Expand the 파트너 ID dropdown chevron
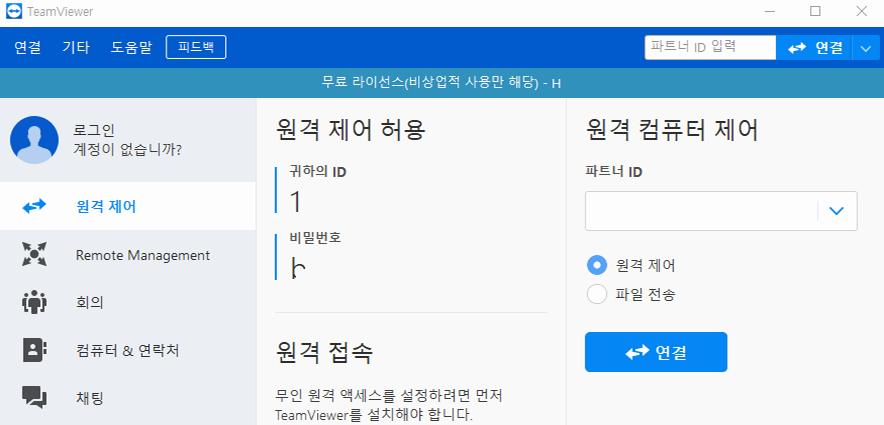The width and height of the screenshot is (884, 425). (x=837, y=211)
